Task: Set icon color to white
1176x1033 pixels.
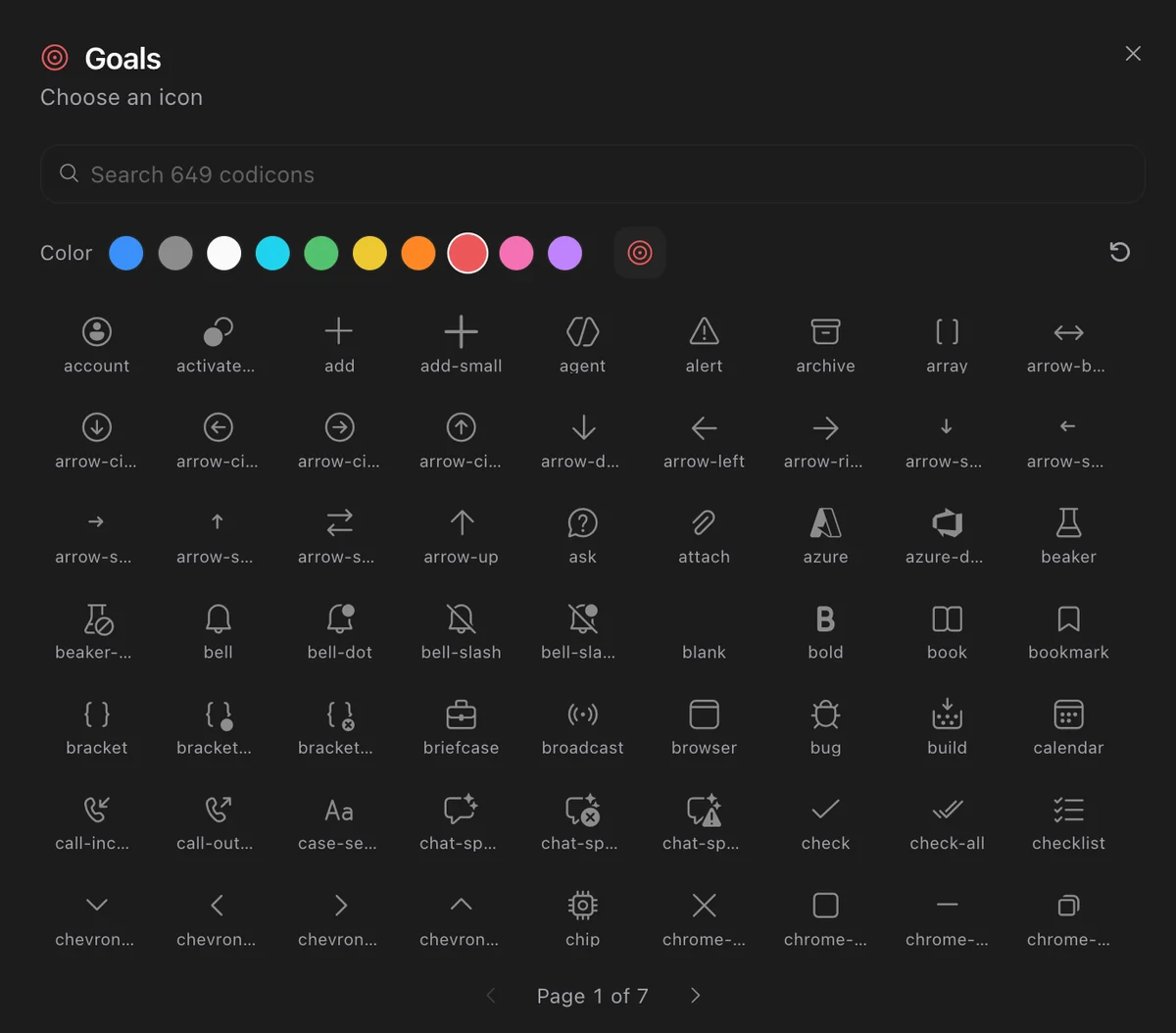Action: click(224, 253)
